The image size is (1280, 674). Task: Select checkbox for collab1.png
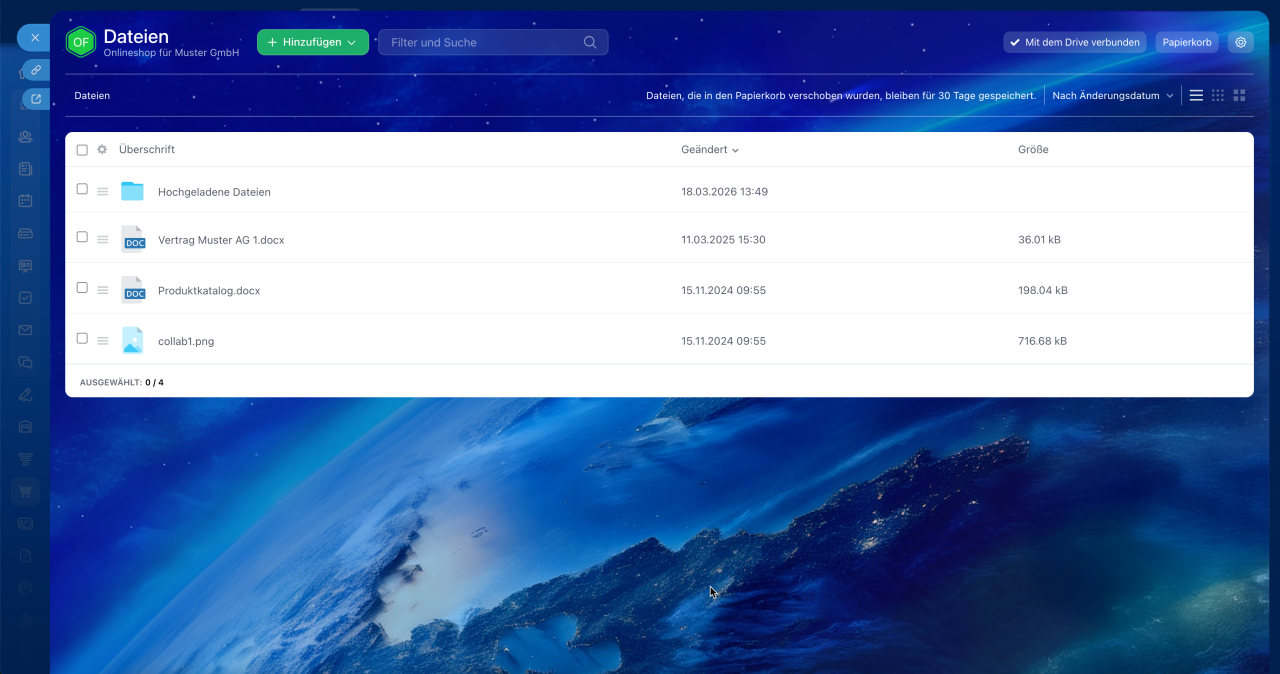[82, 338]
